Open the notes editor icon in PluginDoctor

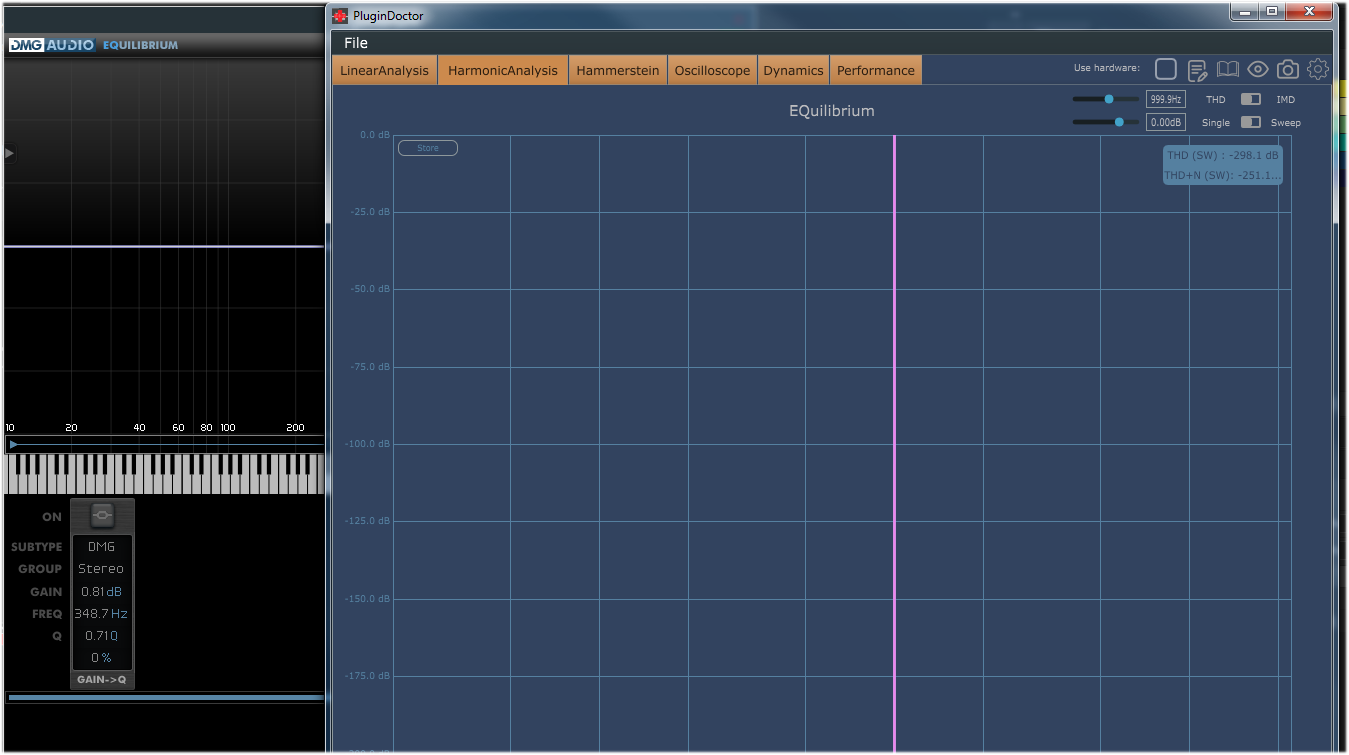pos(1197,70)
